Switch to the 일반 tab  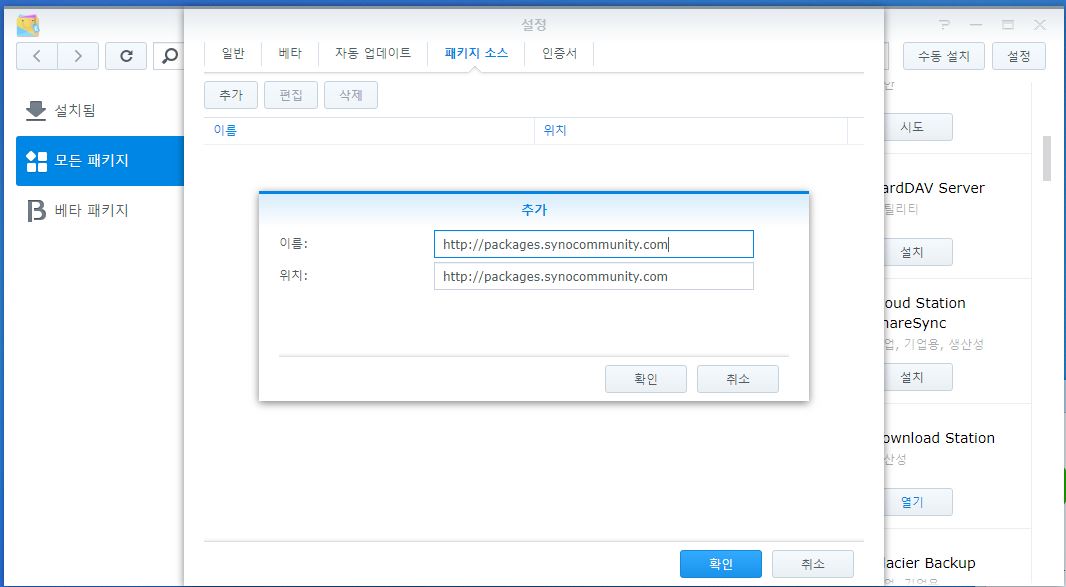coord(233,53)
